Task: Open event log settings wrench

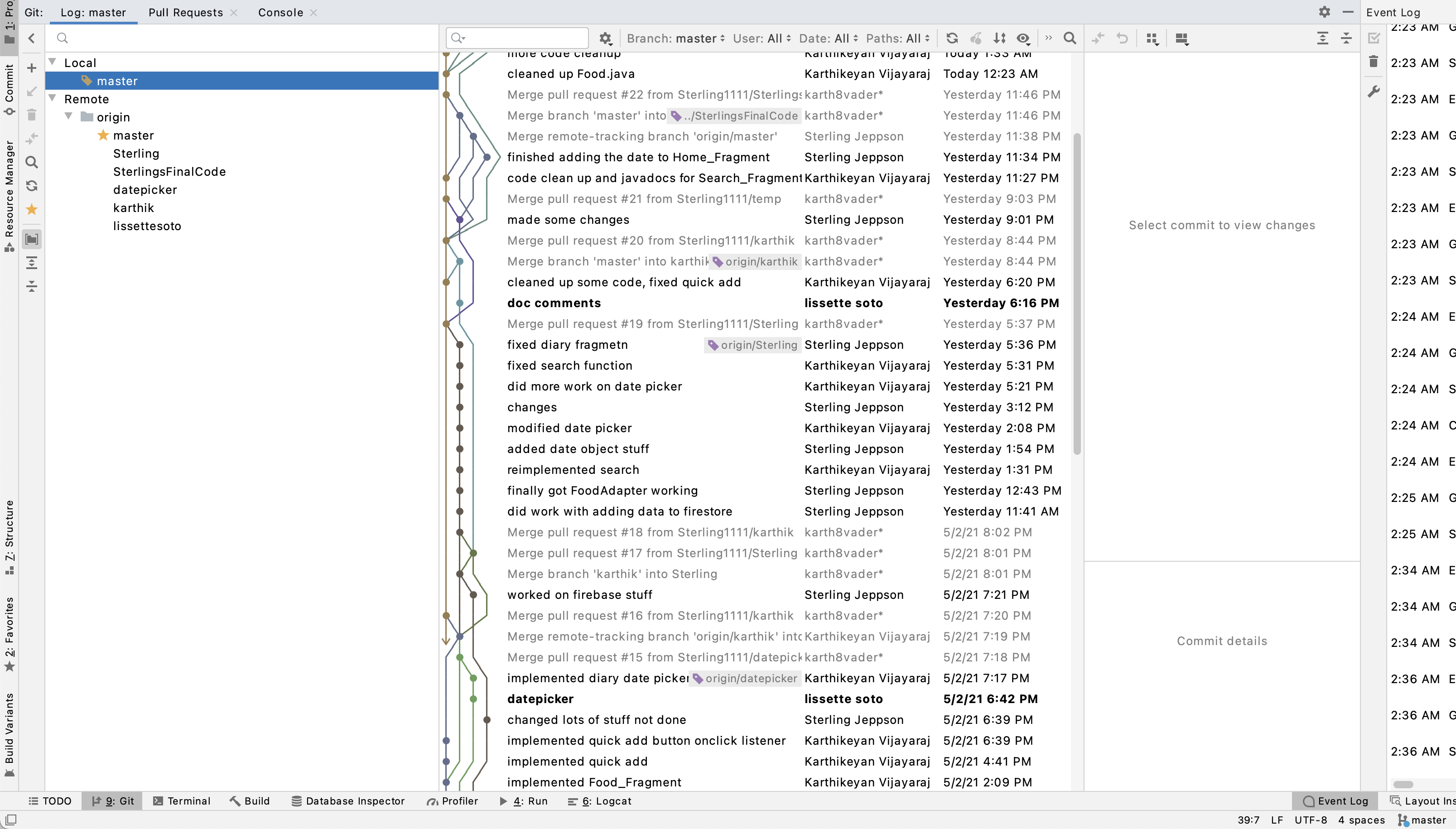Action: 1374,91
